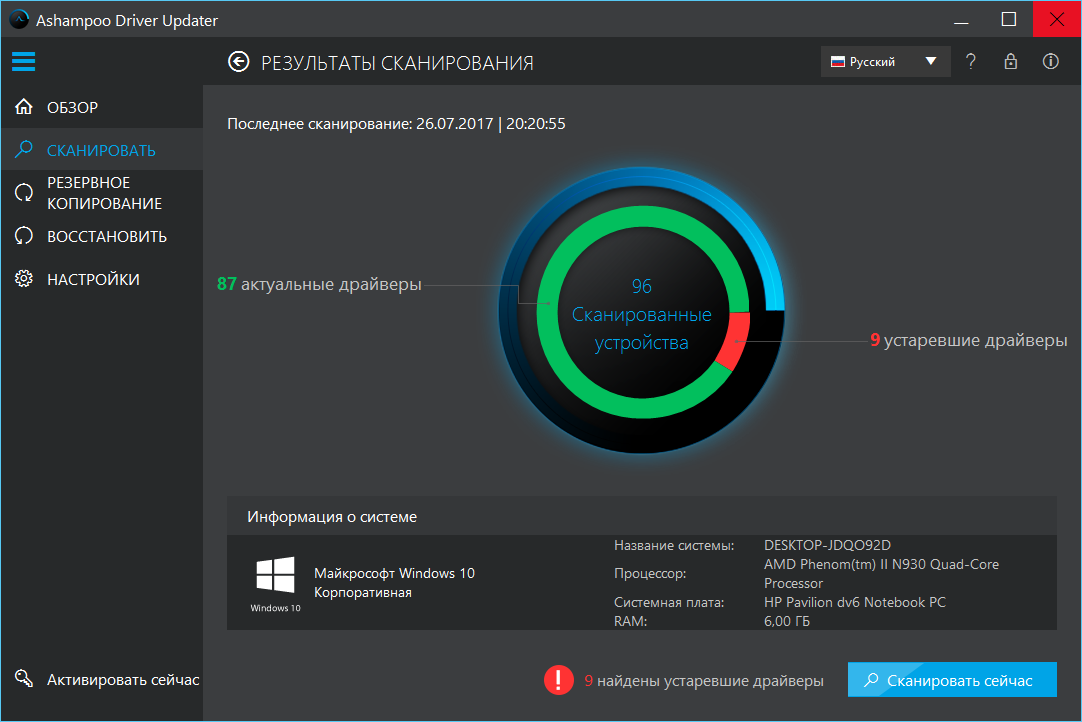Click the Активировать сейчас link
The width and height of the screenshot is (1082, 722).
[123, 680]
